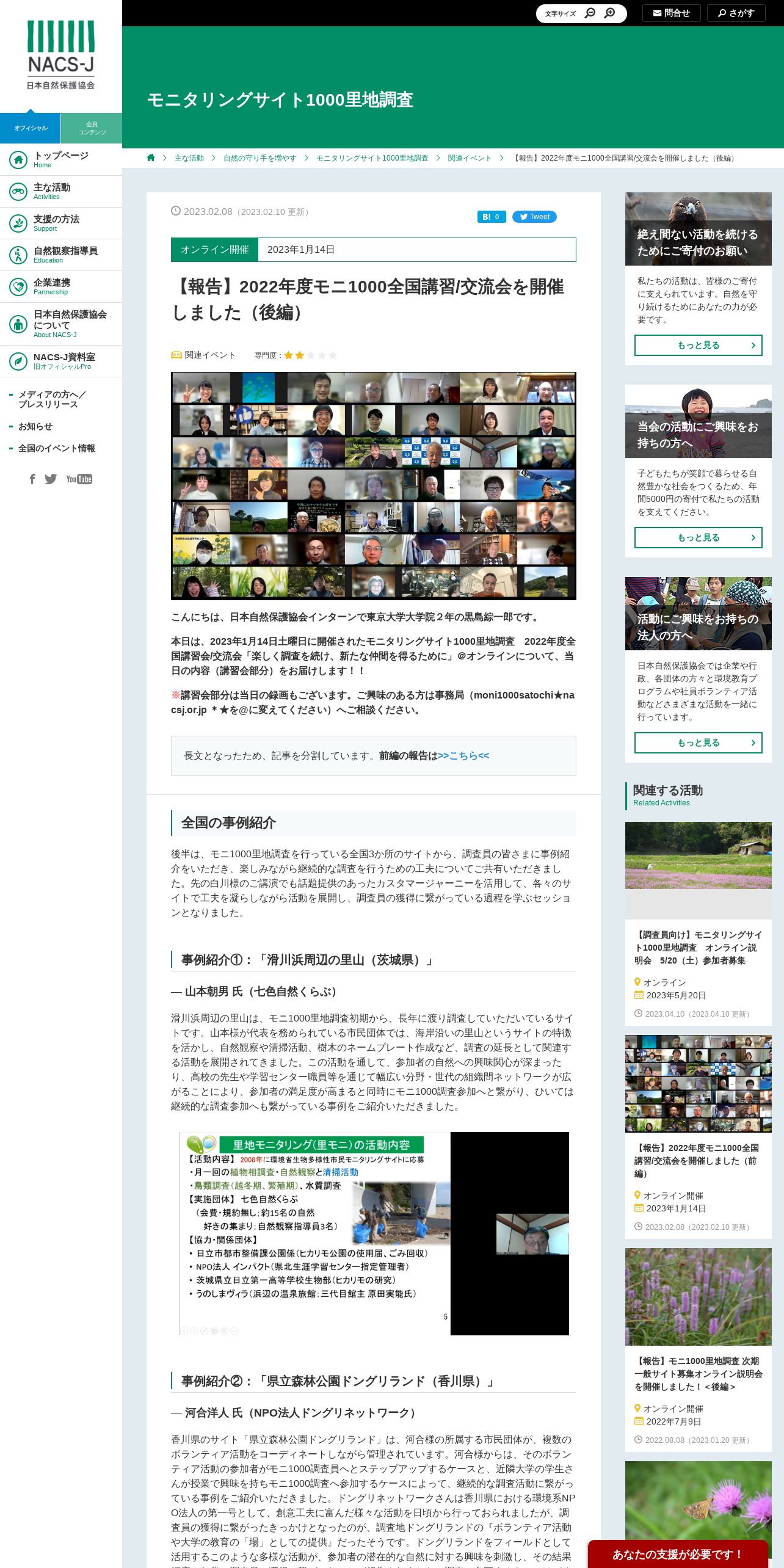Open the YouTube icon in sidebar
Viewport: 784px width, 1568px height.
79,479
